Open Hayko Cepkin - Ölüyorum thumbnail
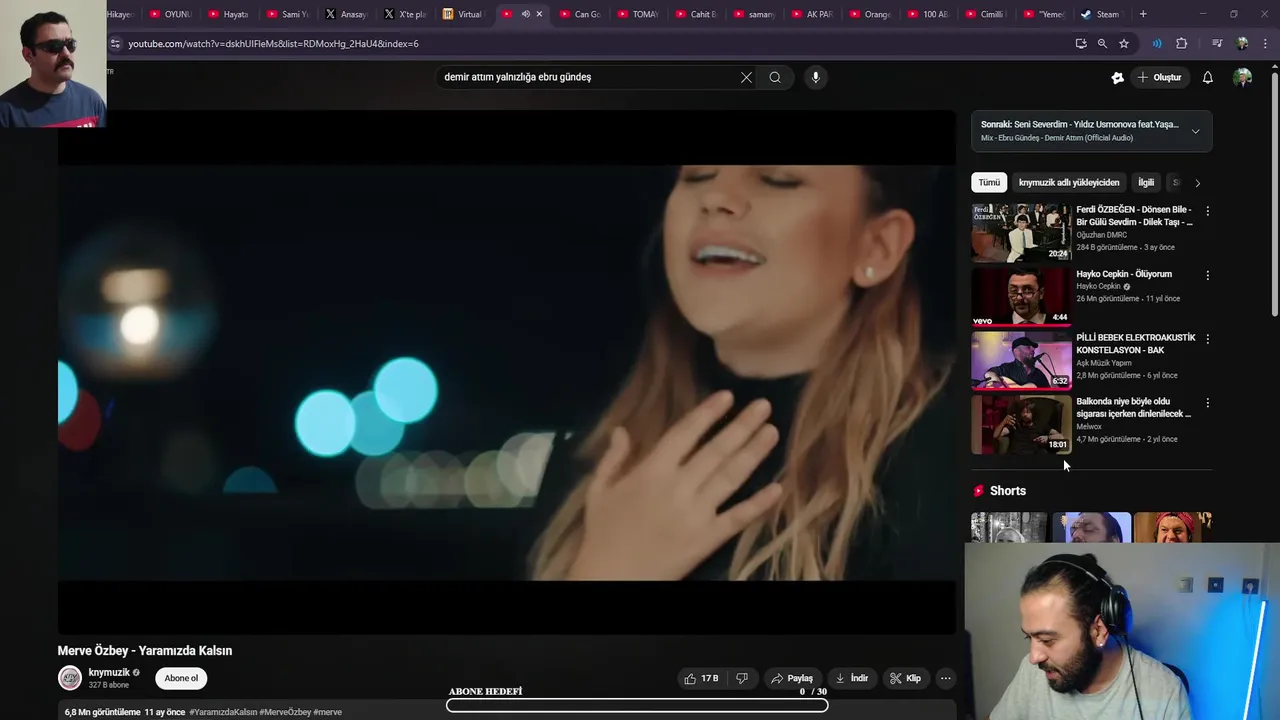The height and width of the screenshot is (720, 1280). pos(1021,297)
